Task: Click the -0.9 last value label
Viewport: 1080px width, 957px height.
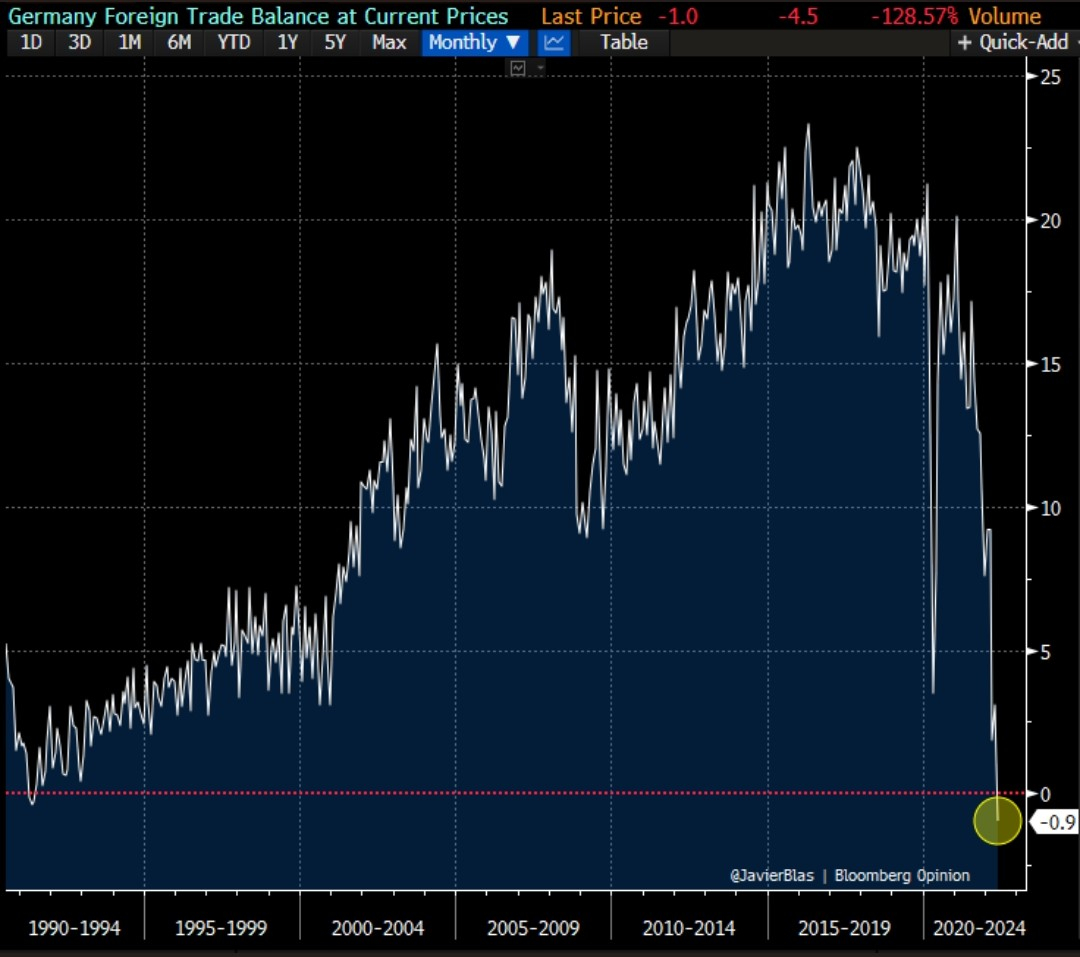Action: (x=1057, y=822)
